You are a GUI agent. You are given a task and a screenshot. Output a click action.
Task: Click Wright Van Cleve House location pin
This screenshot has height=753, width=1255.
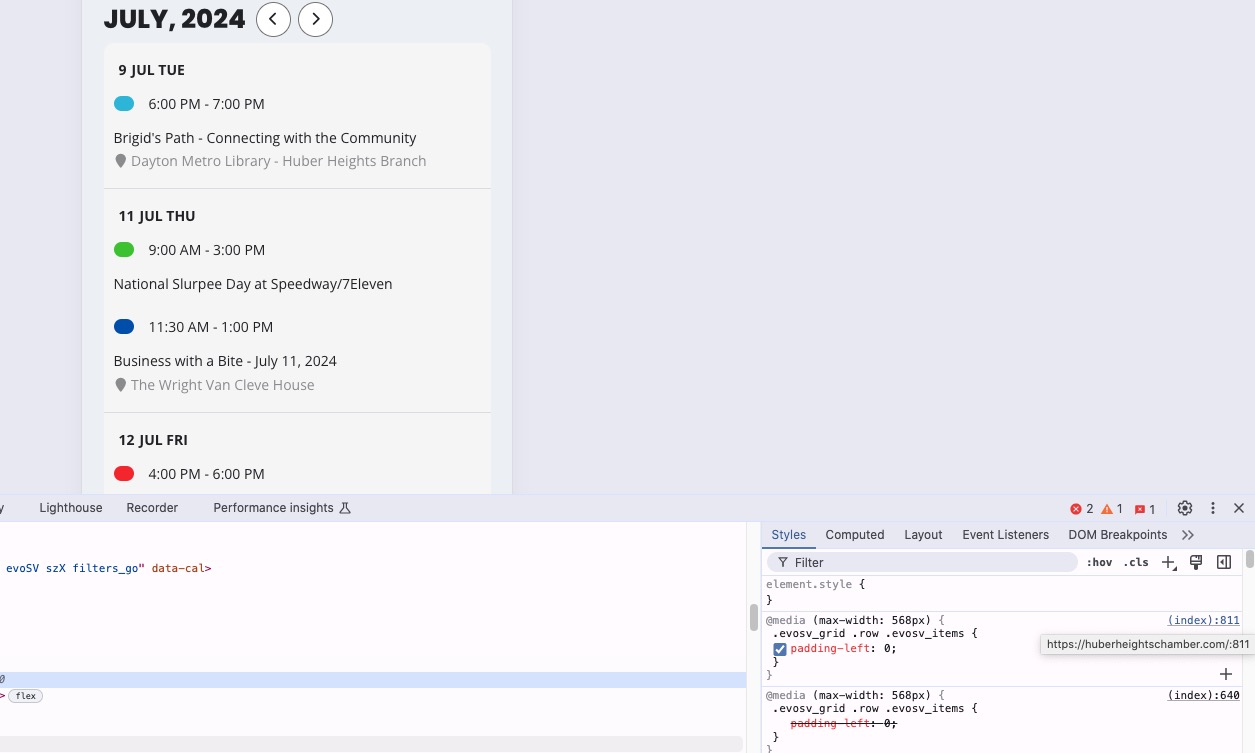click(x=121, y=385)
